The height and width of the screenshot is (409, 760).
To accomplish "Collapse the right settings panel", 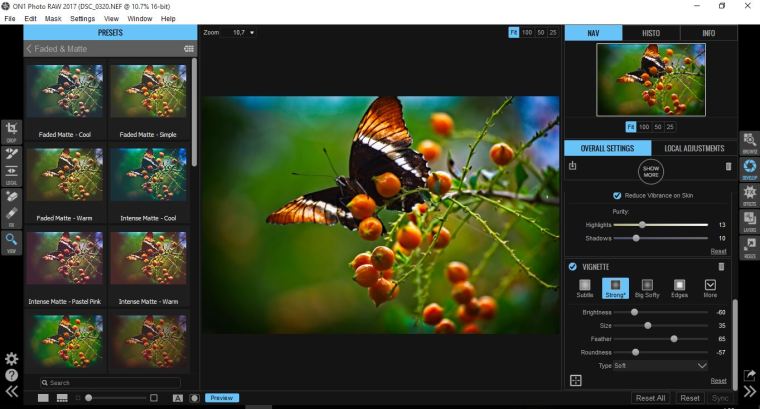I will 749,391.
